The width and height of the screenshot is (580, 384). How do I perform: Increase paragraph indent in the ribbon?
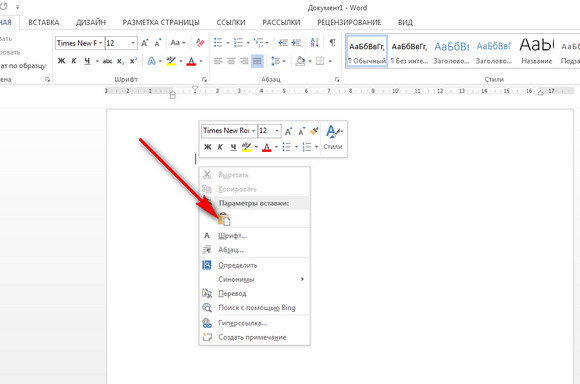296,43
